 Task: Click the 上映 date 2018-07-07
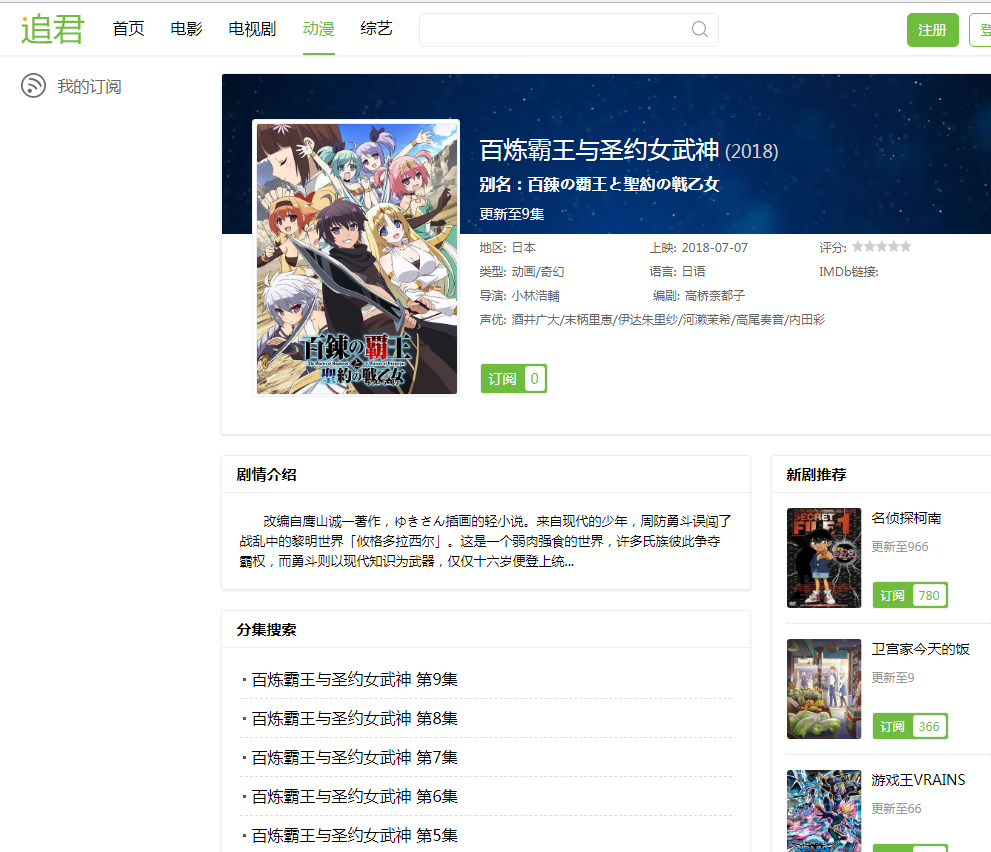tap(715, 247)
